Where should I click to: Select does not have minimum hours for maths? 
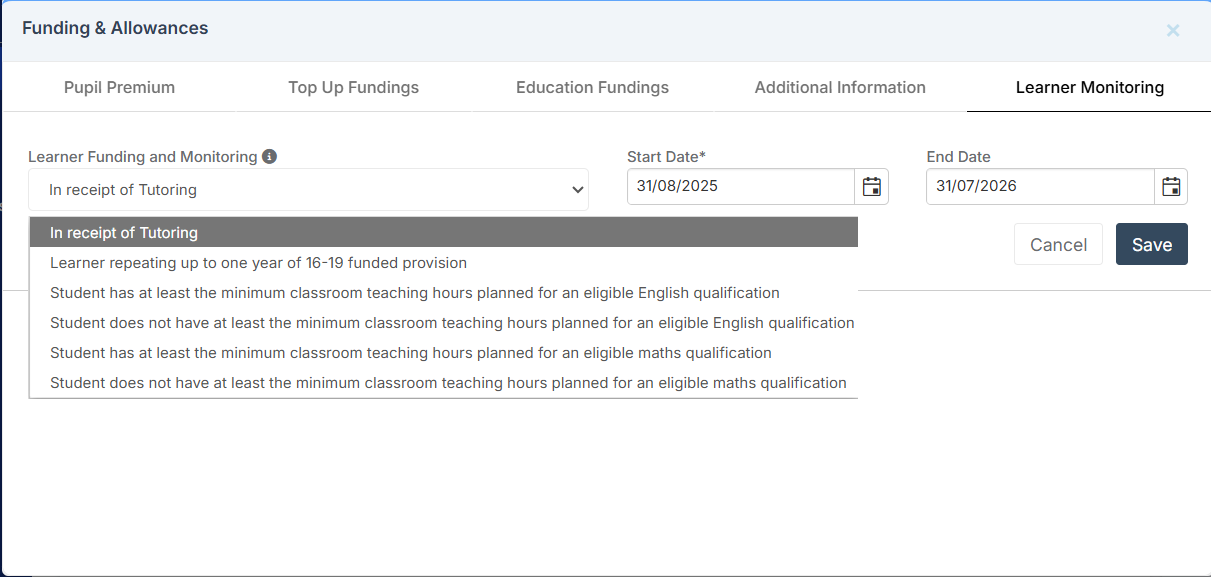click(x=444, y=383)
